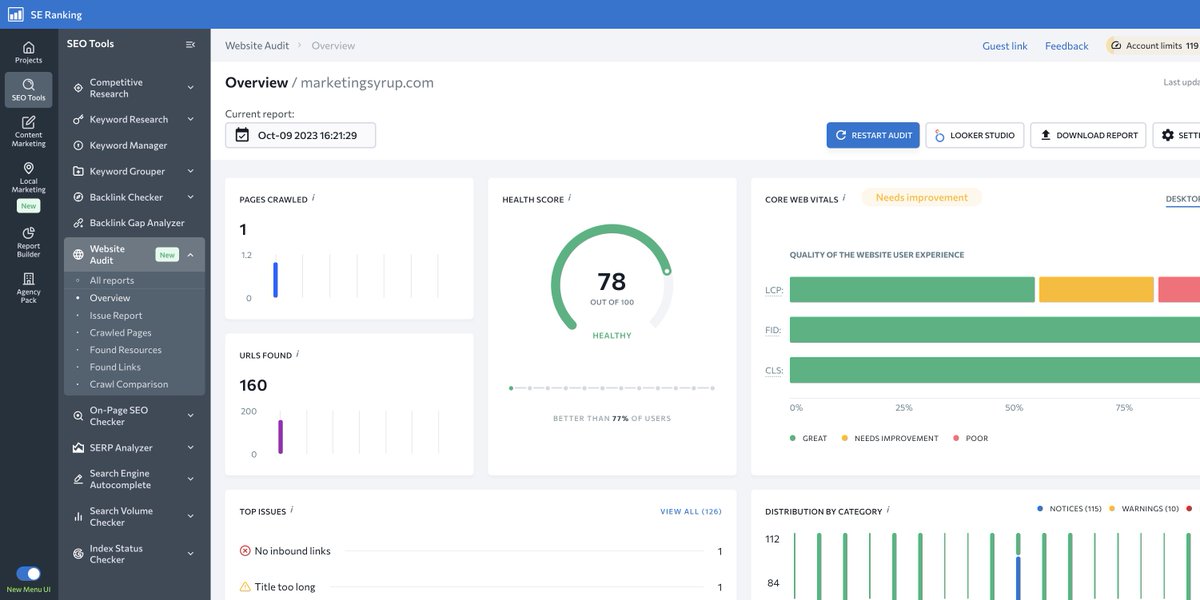Expand Search Engine Autocomplete chevron
The height and width of the screenshot is (600, 1200).
pyautogui.click(x=190, y=479)
